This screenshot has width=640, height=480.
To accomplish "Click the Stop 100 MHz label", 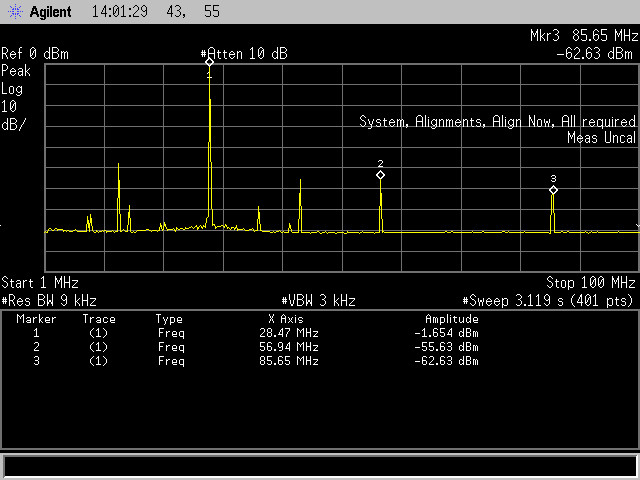I will pyautogui.click(x=591, y=282).
